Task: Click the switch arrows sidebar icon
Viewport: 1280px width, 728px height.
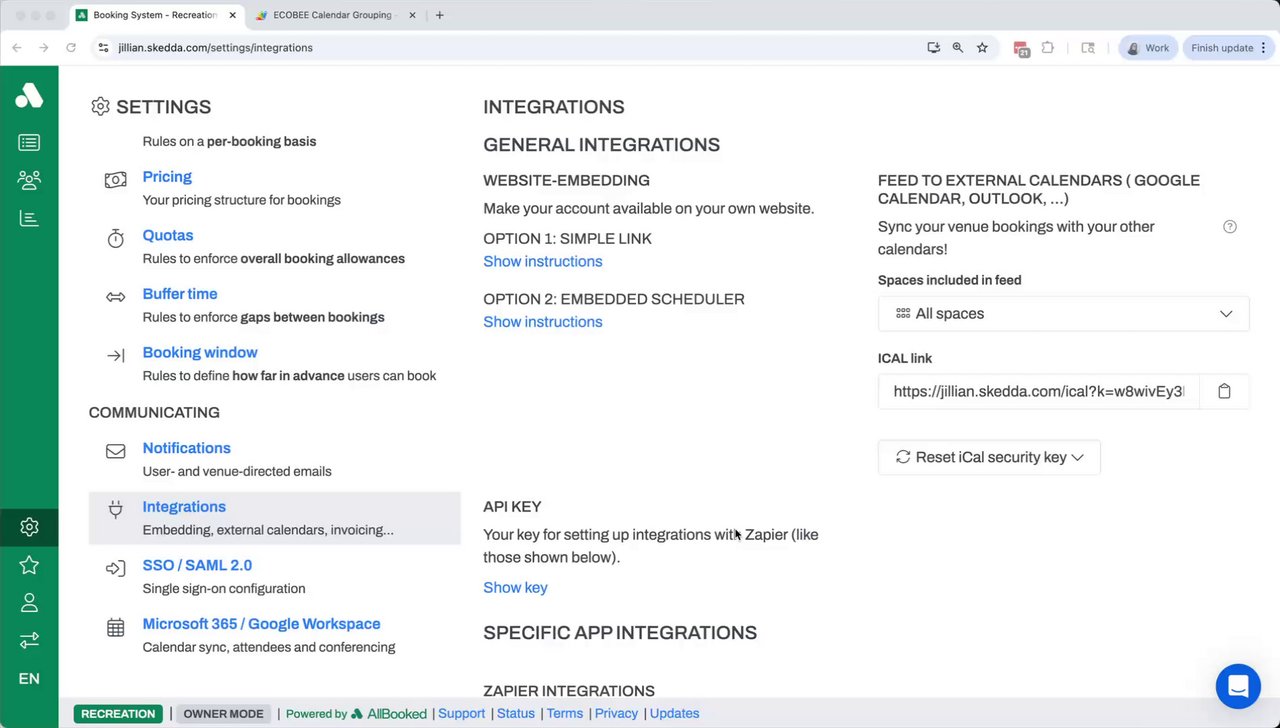Action: (29, 640)
